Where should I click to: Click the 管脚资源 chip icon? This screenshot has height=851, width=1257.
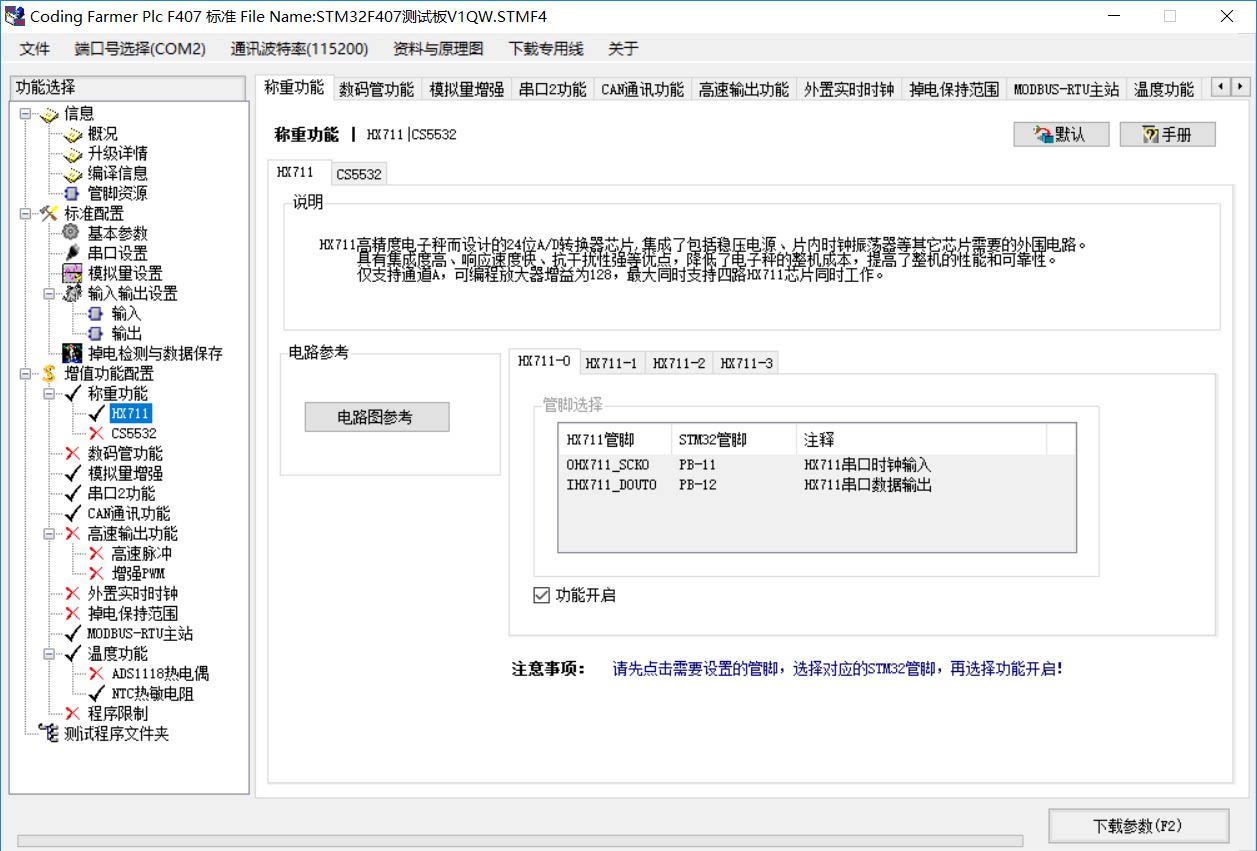(72, 194)
